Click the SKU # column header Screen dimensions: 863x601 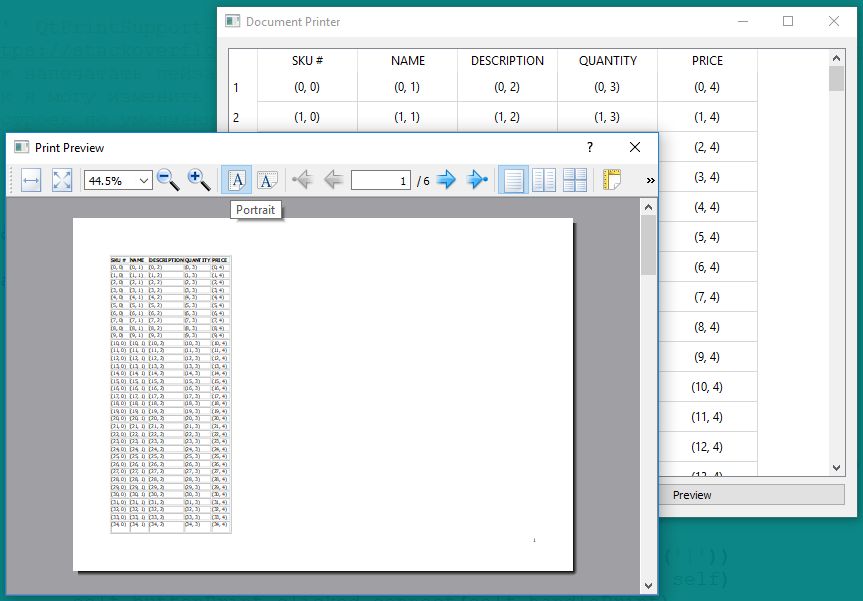click(x=307, y=61)
